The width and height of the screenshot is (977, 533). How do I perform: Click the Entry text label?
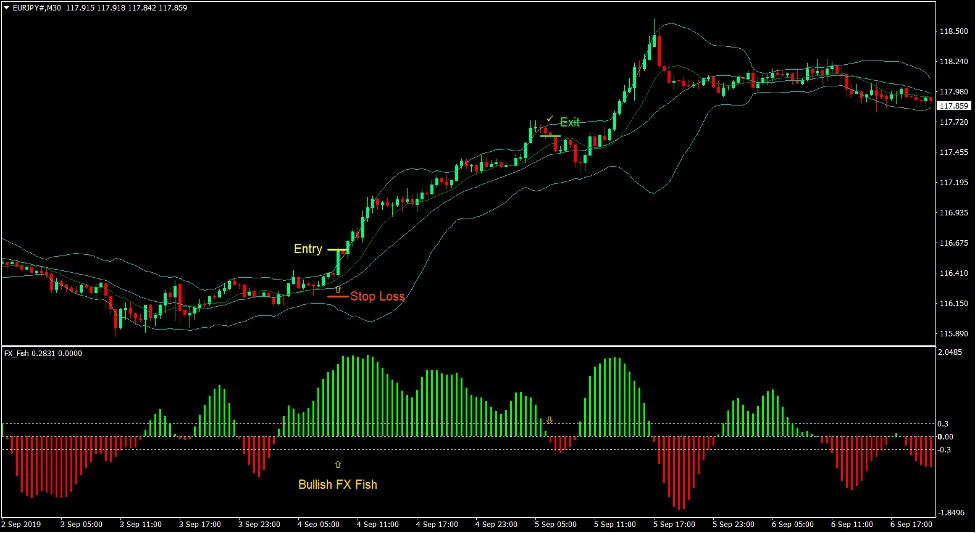point(308,249)
